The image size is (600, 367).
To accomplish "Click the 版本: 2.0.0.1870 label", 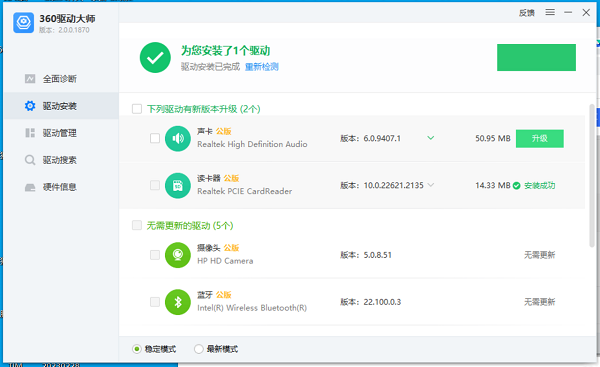I will click(64, 30).
